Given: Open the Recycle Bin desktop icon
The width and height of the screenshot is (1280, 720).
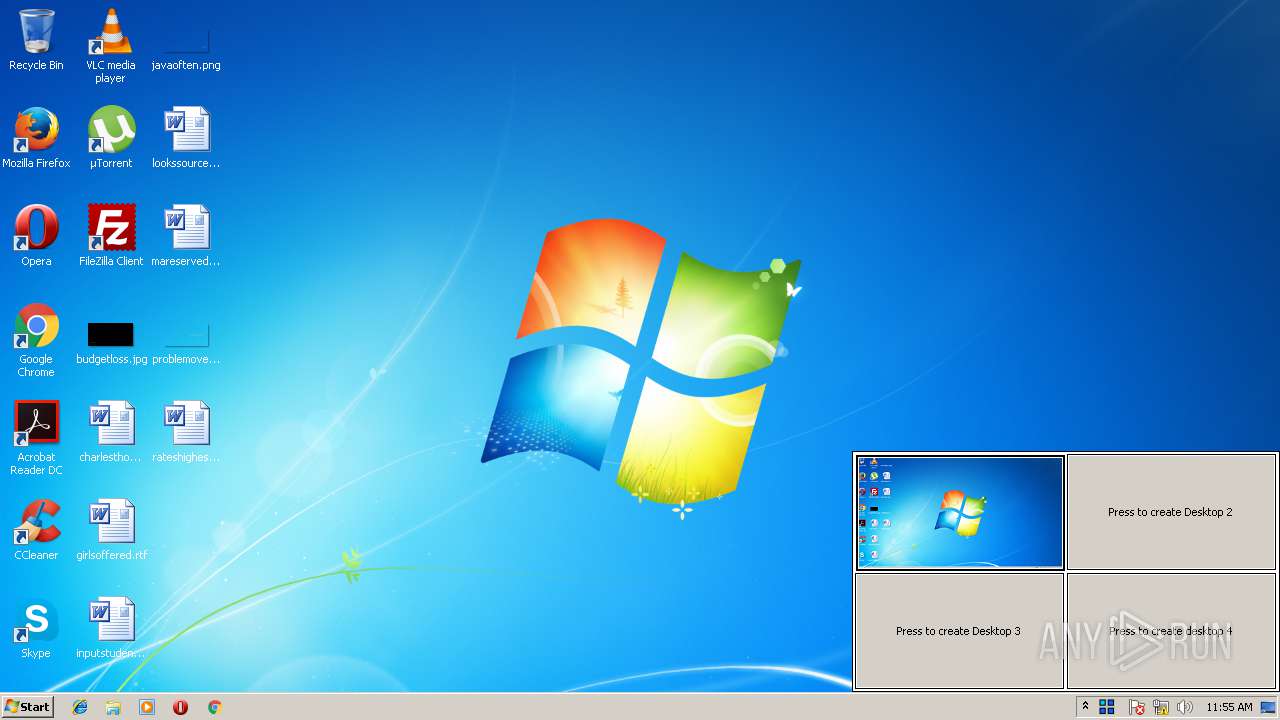Looking at the screenshot, I should click(x=36, y=40).
